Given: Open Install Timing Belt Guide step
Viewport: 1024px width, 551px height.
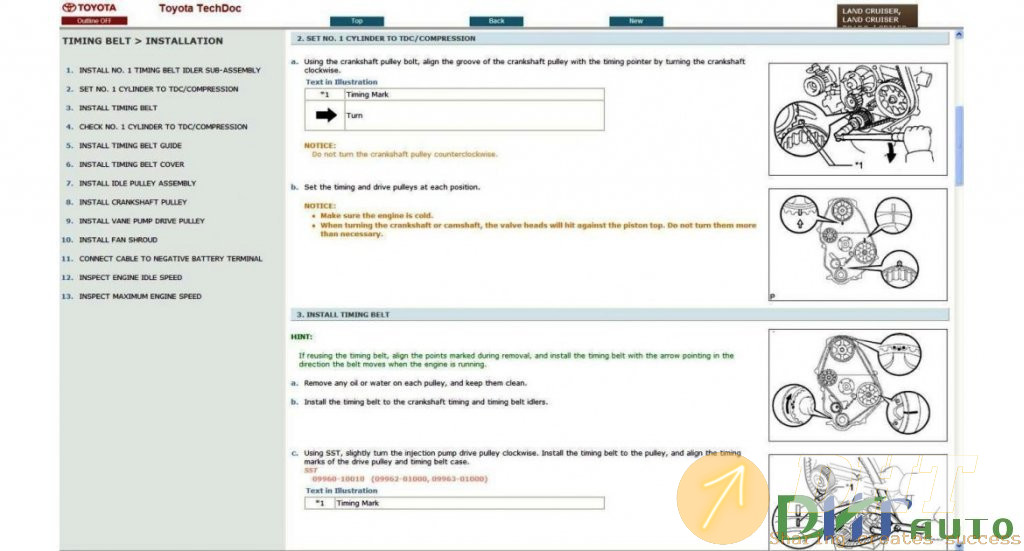Looking at the screenshot, I should tap(130, 146).
